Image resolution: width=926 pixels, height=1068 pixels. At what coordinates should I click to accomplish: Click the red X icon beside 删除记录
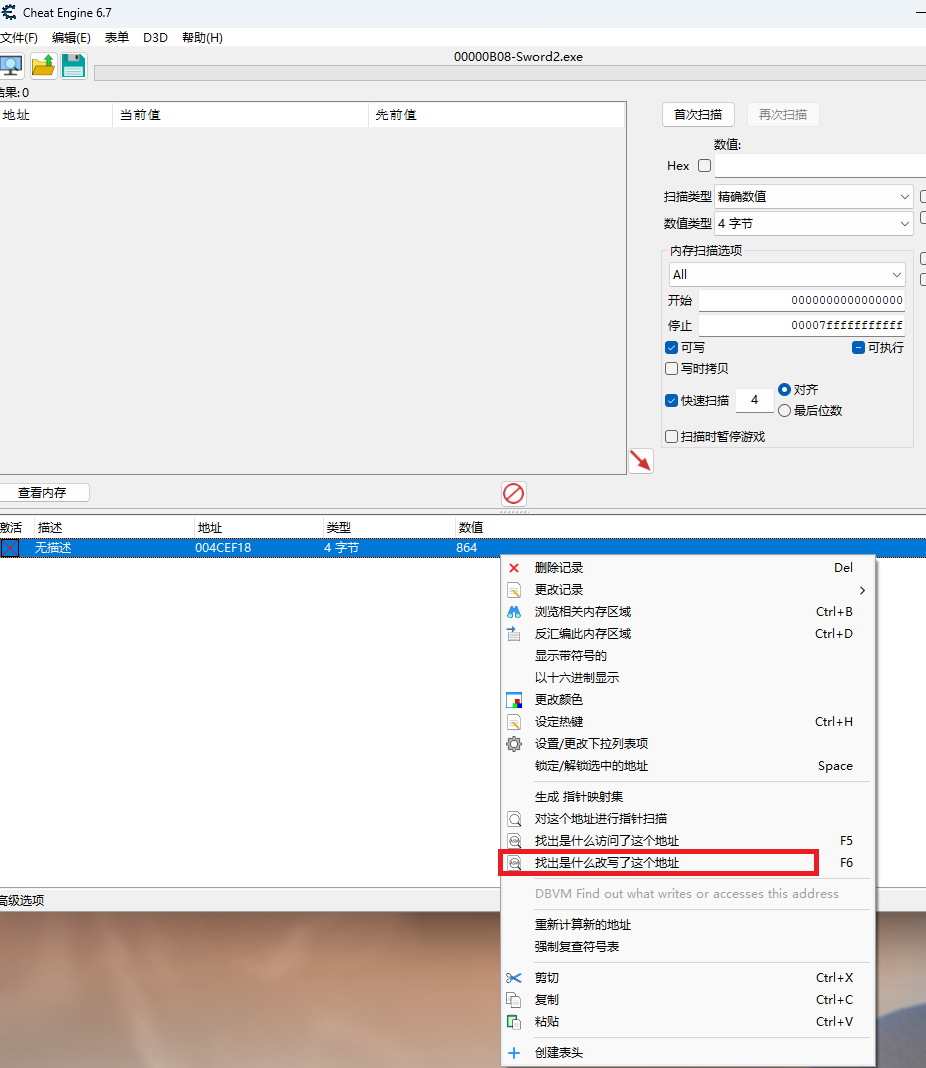(514, 568)
